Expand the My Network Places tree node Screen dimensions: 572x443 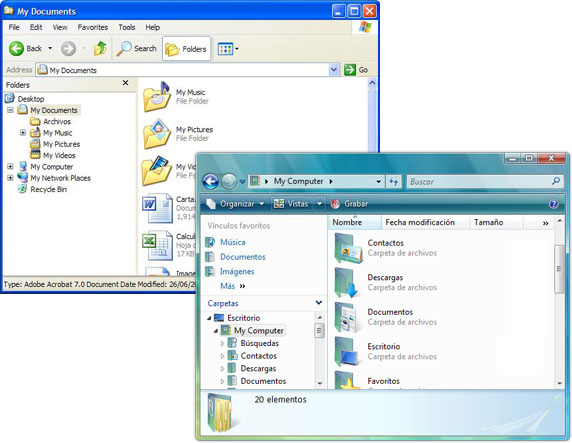[10, 178]
